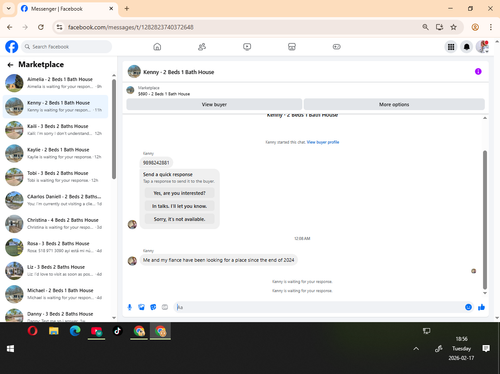The width and height of the screenshot is (500, 374).
Task: Go back in Chrome
Action: pyautogui.click(x=10, y=27)
